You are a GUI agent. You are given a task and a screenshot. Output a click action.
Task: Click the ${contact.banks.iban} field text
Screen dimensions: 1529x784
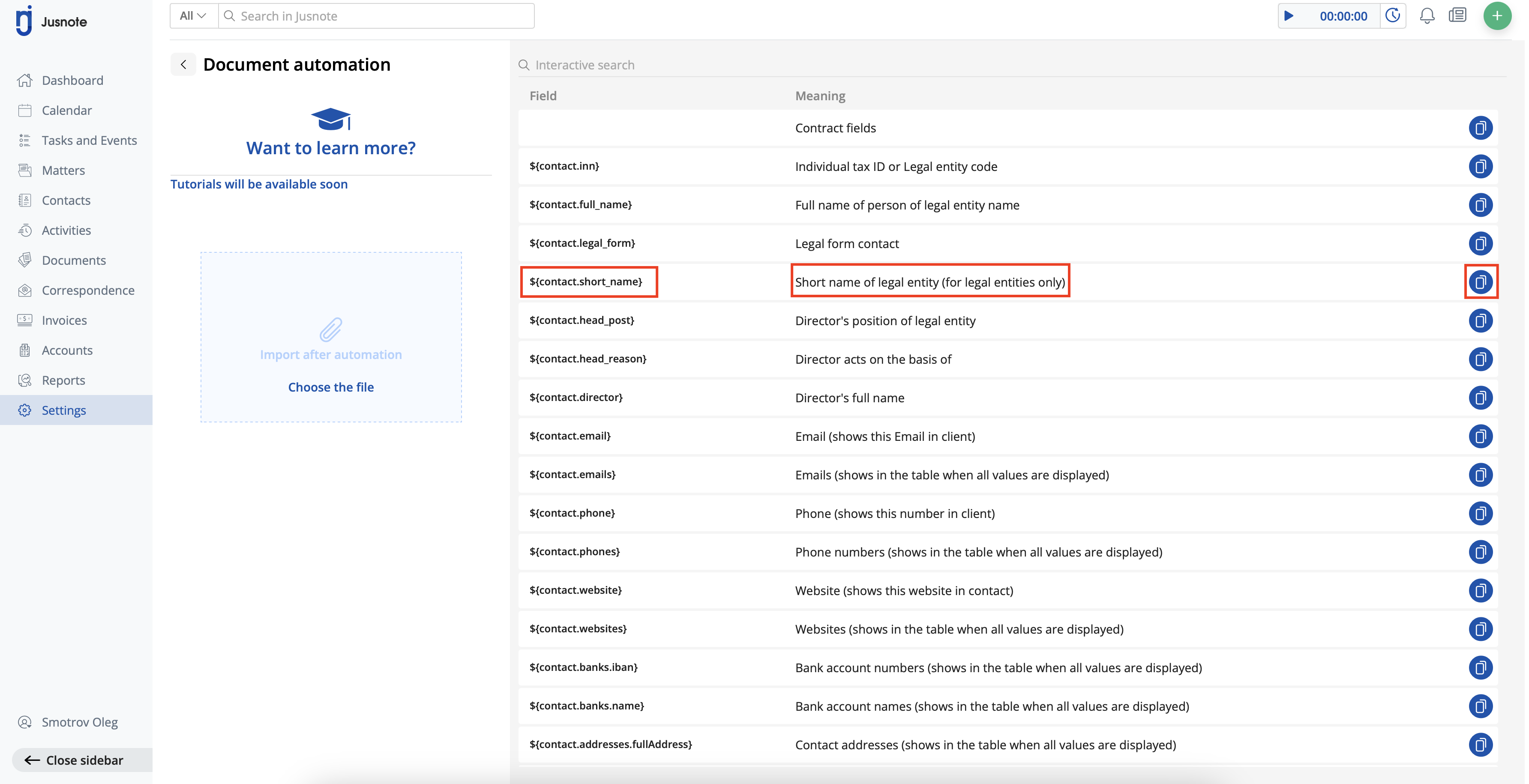pyautogui.click(x=584, y=667)
